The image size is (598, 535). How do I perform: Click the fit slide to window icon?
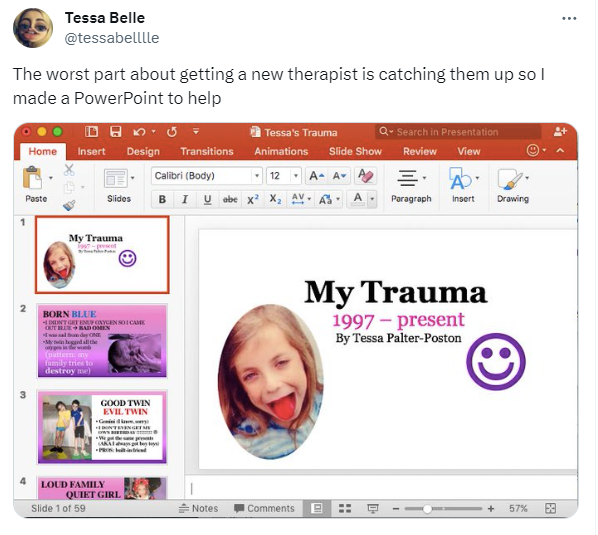point(550,508)
